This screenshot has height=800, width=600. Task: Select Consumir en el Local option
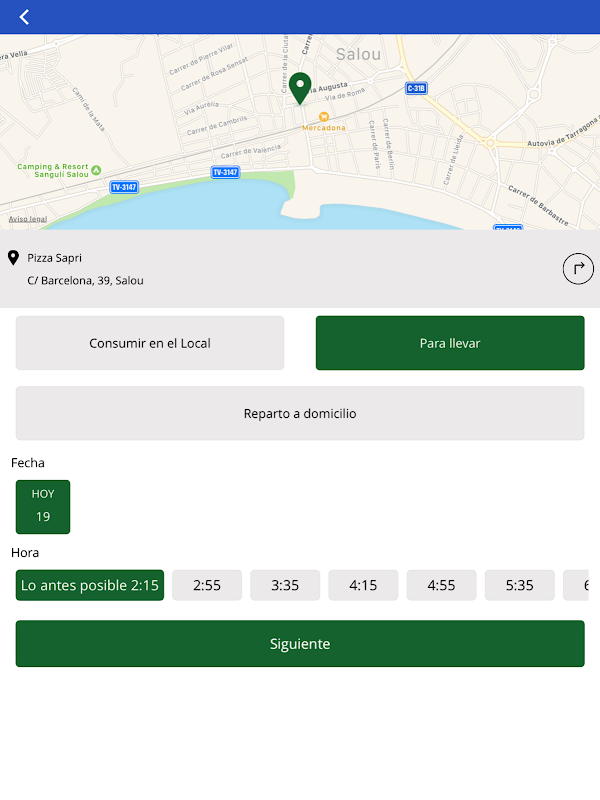tap(150, 343)
